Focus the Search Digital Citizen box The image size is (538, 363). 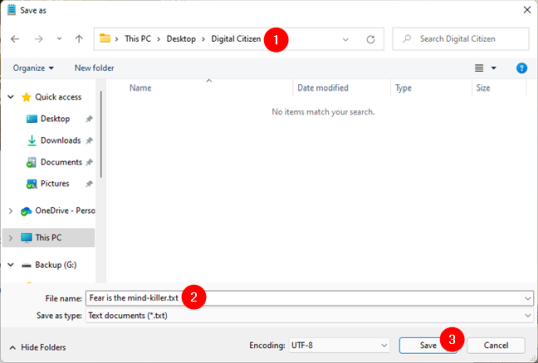point(460,39)
